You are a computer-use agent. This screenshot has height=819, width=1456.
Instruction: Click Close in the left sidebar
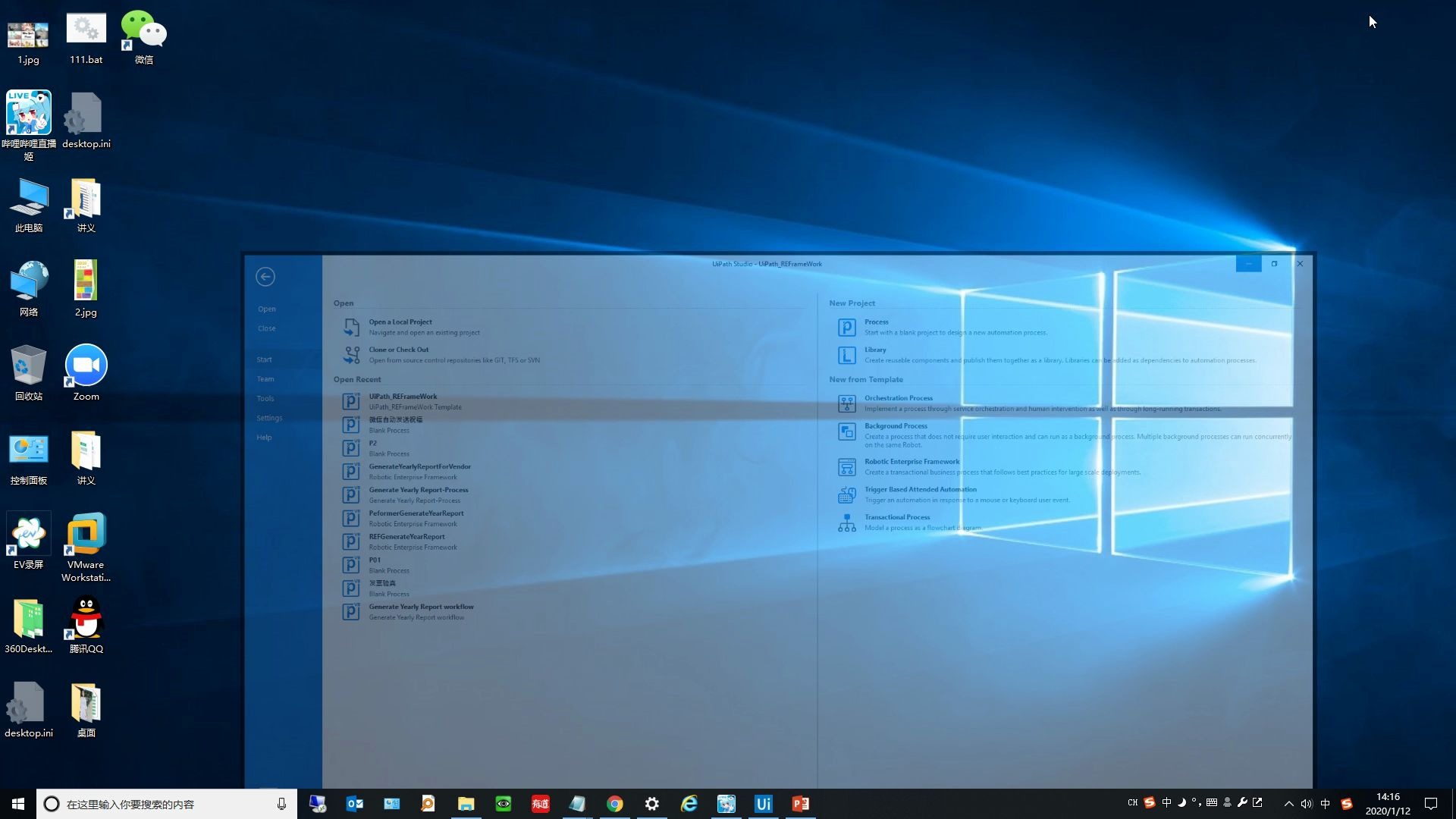[x=266, y=329]
